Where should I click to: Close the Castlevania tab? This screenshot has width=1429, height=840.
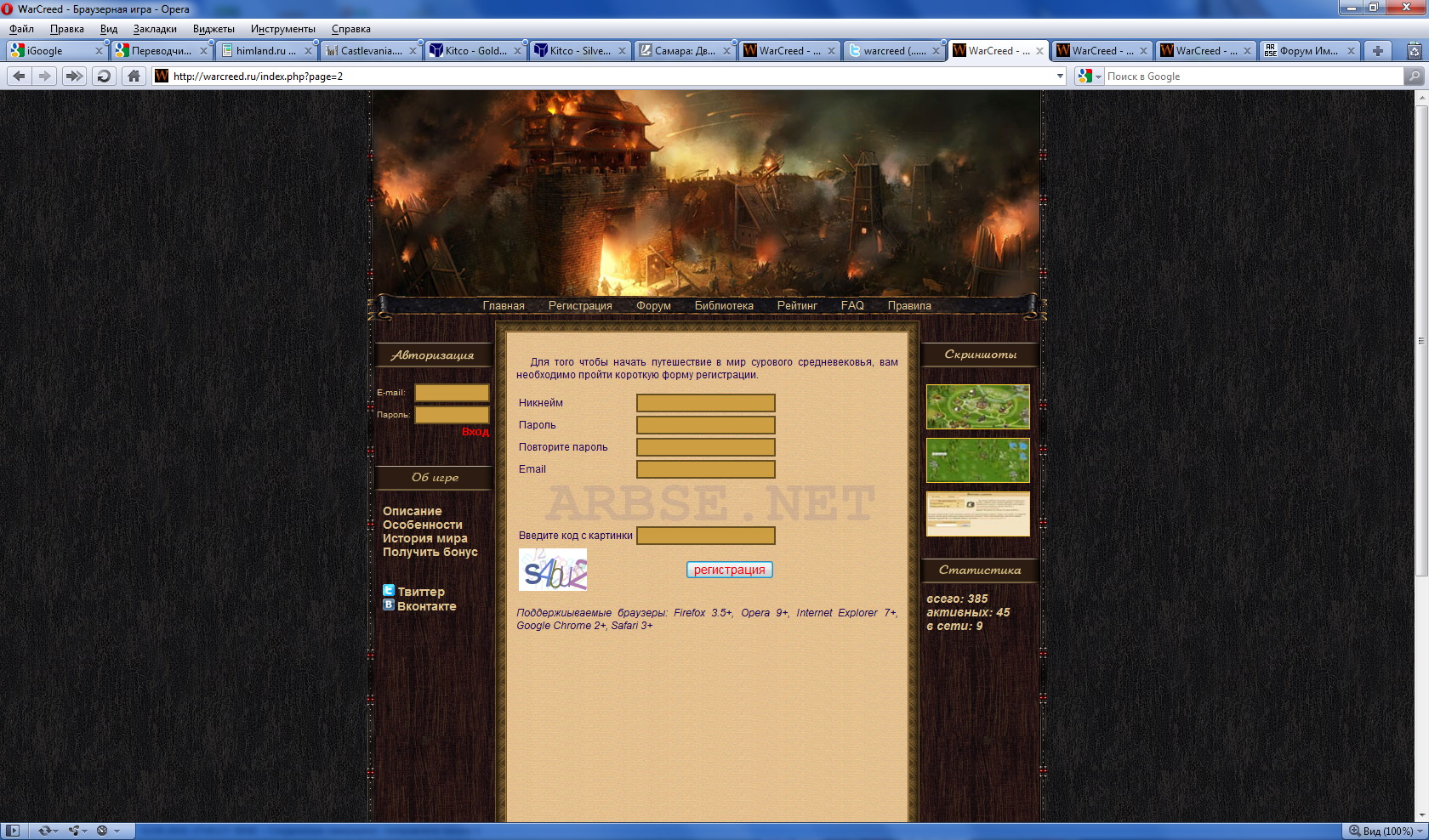point(413,51)
